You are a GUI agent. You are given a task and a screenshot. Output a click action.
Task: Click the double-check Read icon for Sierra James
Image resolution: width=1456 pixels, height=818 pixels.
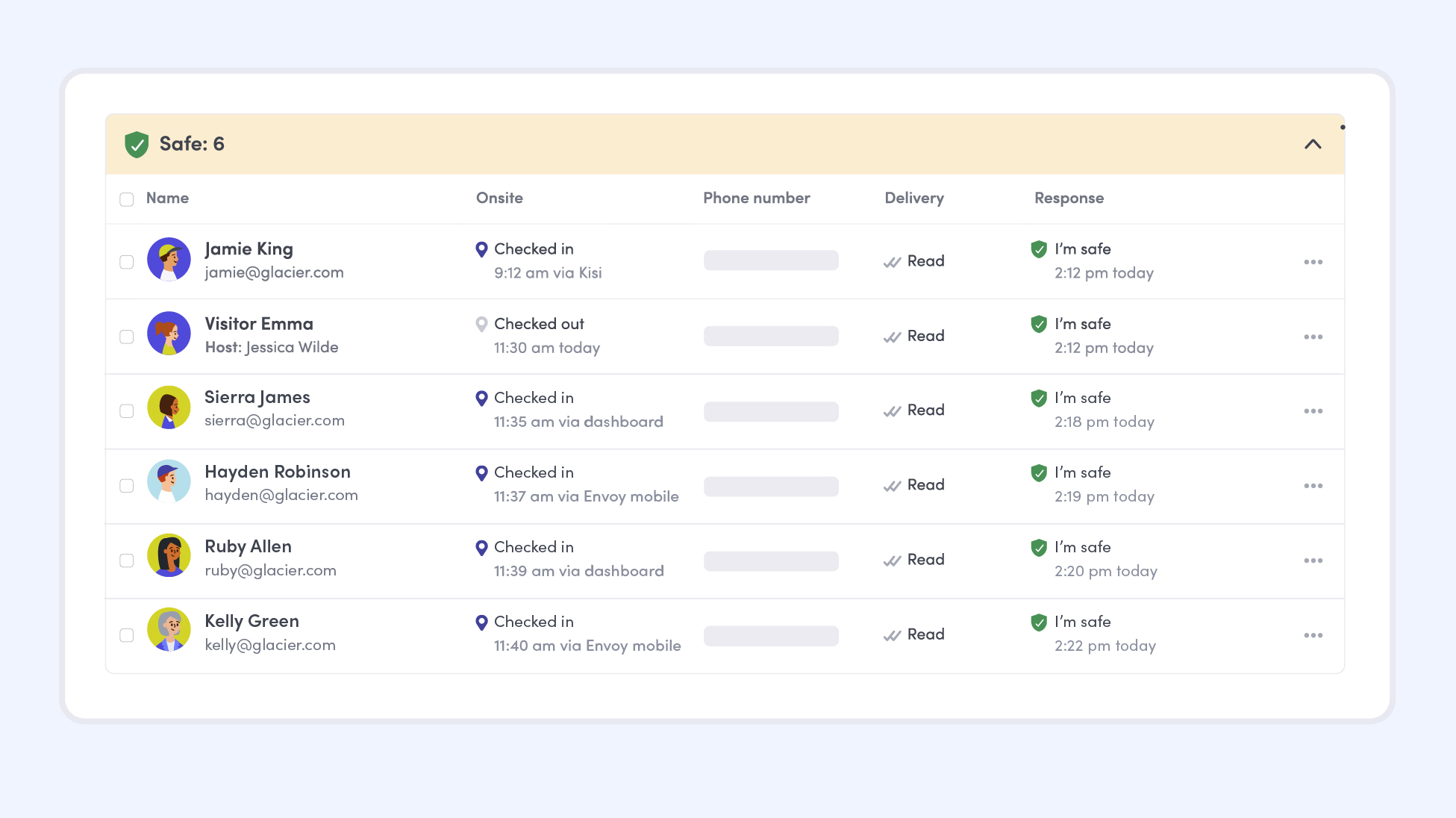tap(892, 411)
